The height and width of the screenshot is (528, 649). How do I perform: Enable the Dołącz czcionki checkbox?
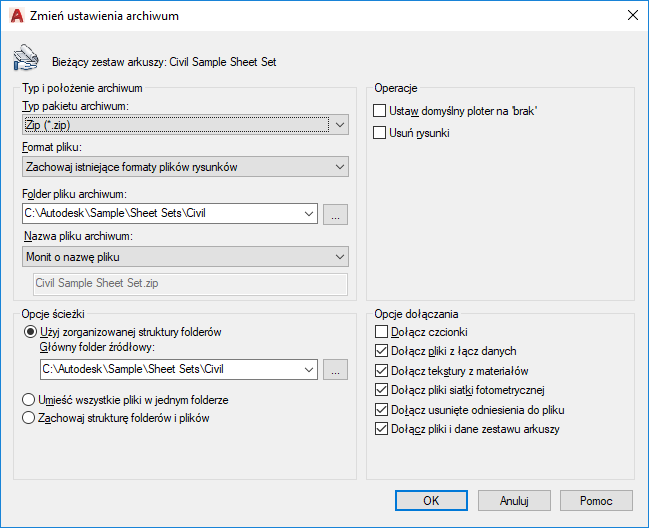coord(379,331)
